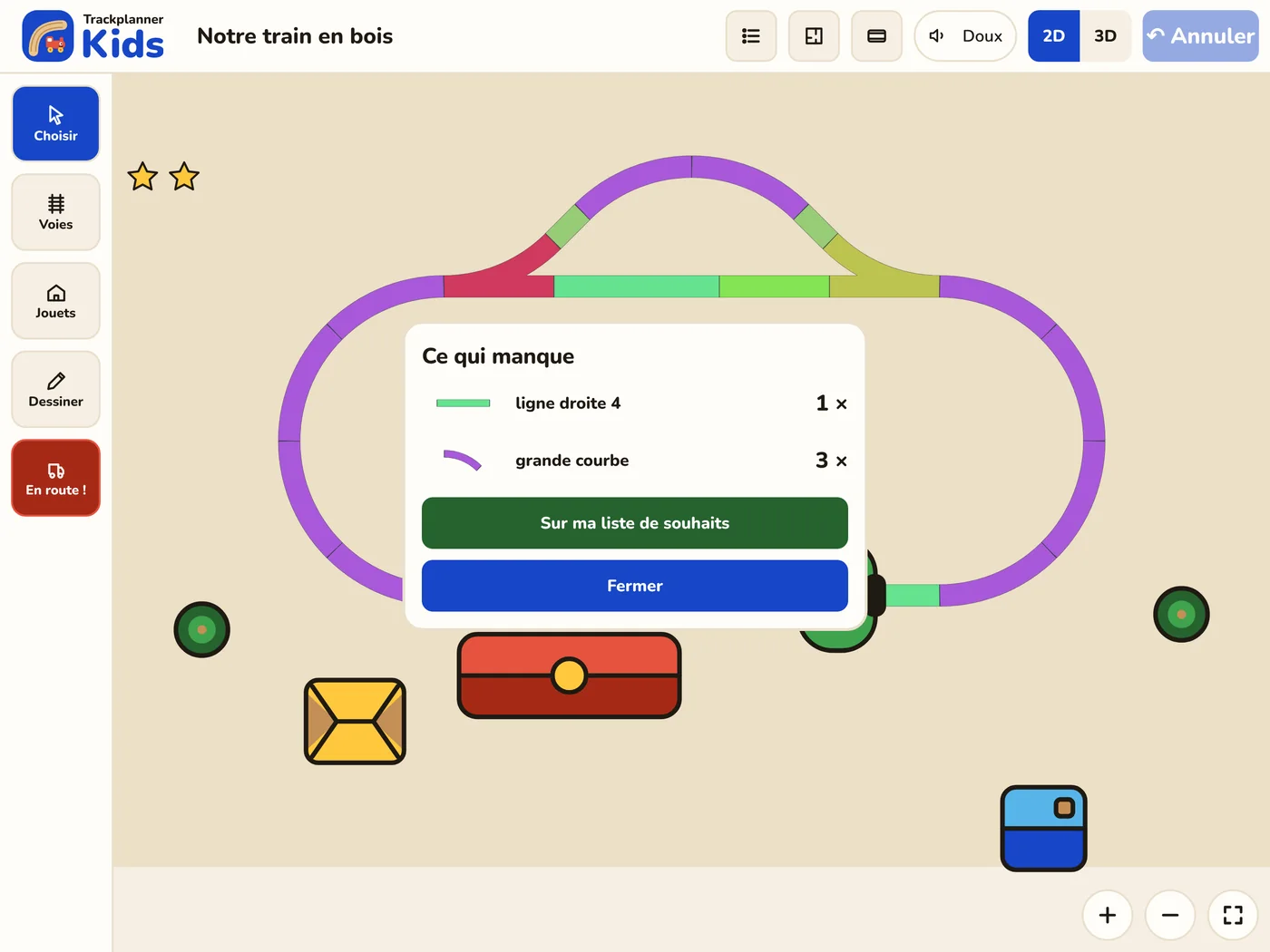Viewport: 1270px width, 952px height.
Task: Click Sur ma liste de souhaits
Action: 635,523
